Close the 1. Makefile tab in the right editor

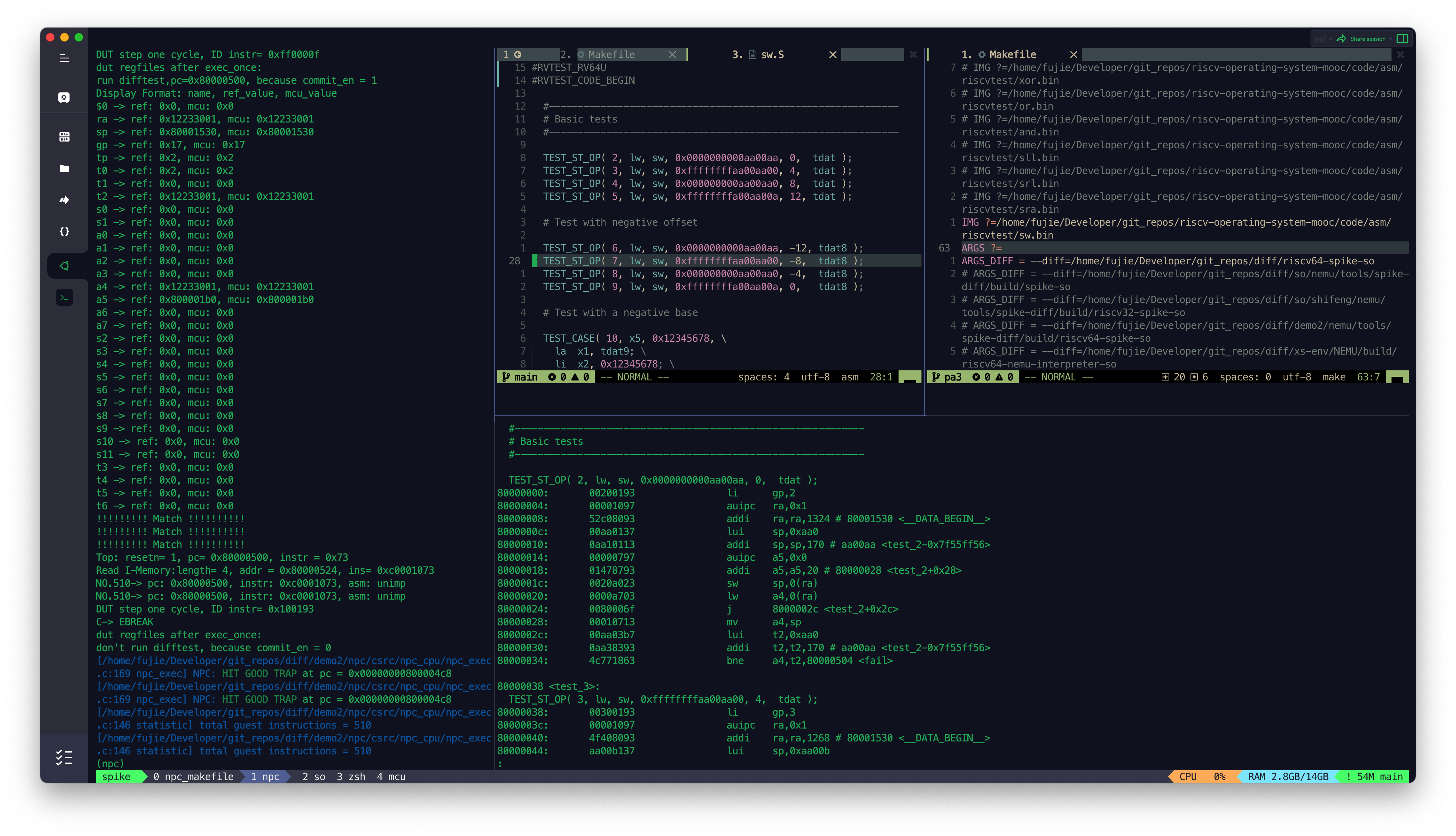[1073, 54]
